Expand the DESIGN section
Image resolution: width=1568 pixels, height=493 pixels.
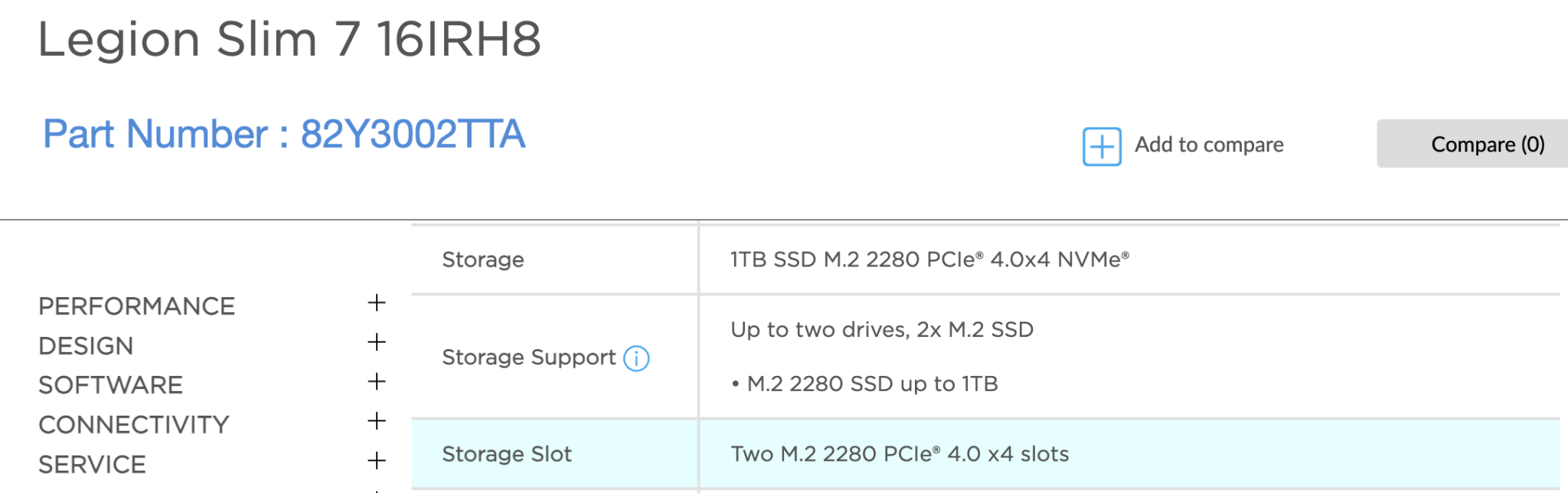pyautogui.click(x=376, y=344)
